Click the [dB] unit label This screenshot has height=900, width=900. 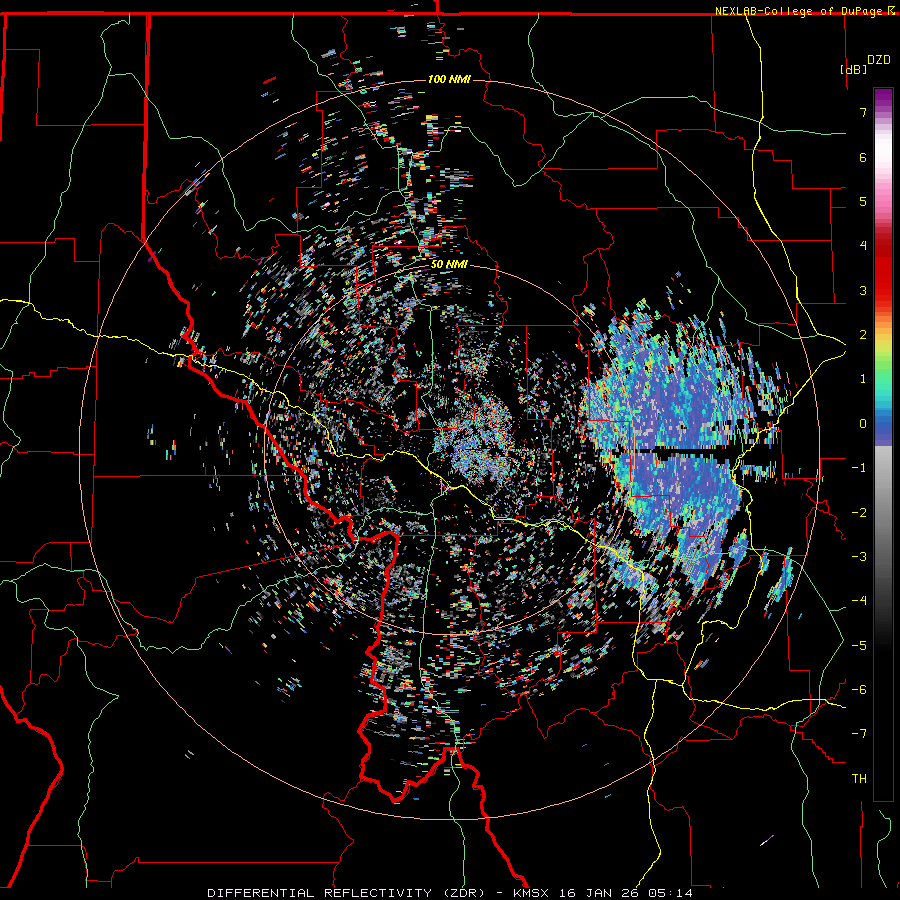[x=853, y=69]
